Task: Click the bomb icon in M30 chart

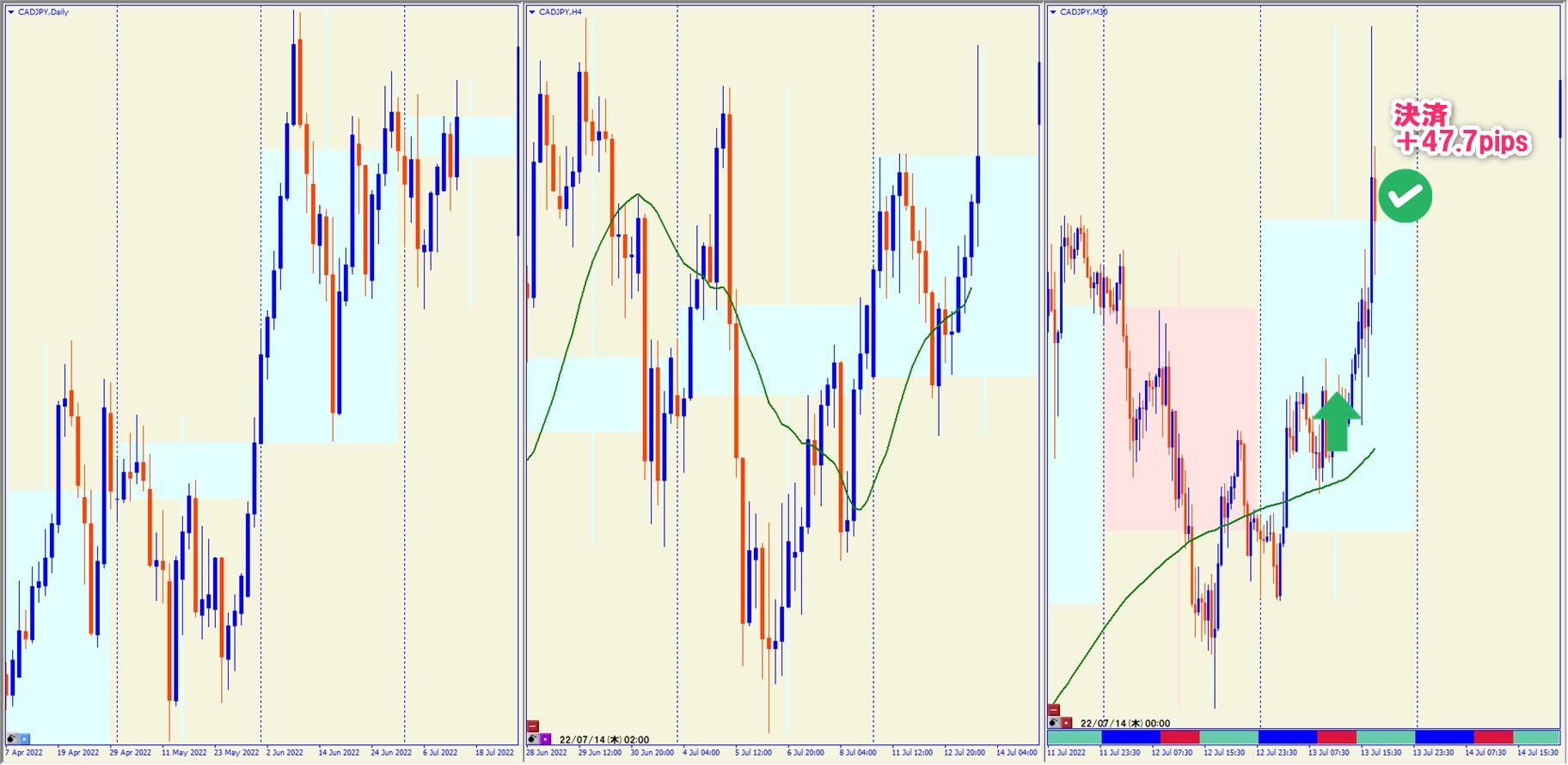Action: coord(1054,723)
